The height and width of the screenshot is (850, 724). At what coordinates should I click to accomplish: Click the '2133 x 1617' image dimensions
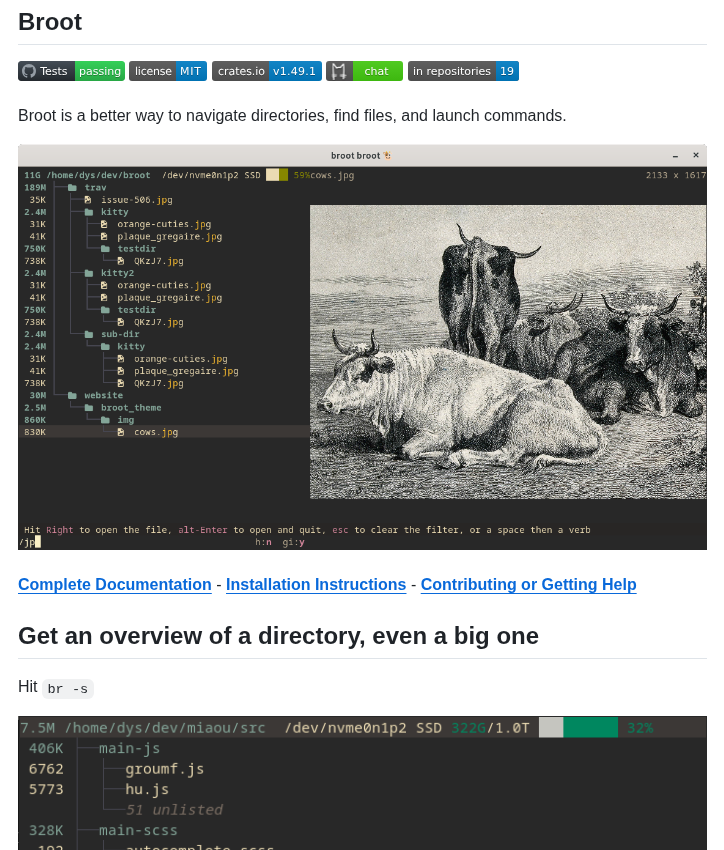[676, 175]
